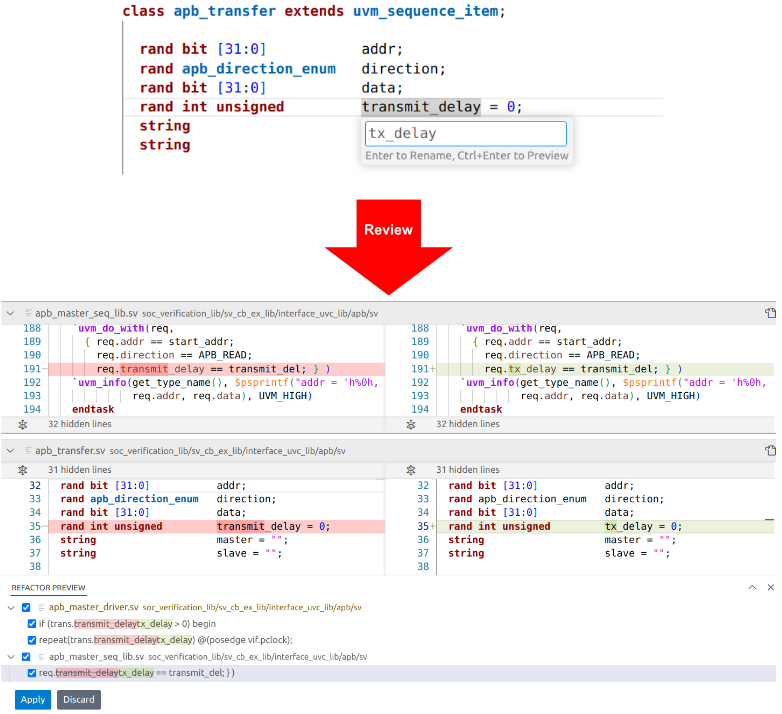Collapse Refactor Preview panel with caret icon
The image size is (782, 714).
(753, 588)
